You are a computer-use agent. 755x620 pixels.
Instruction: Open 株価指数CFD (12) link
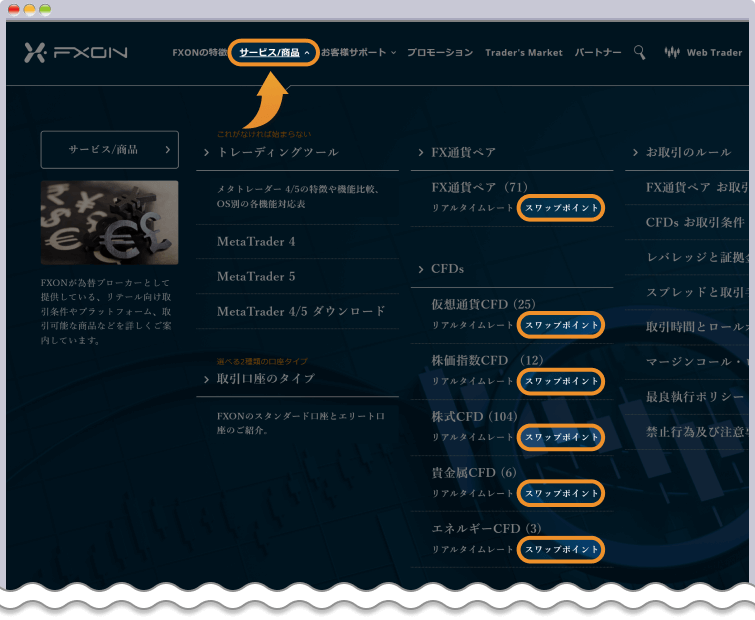click(487, 360)
